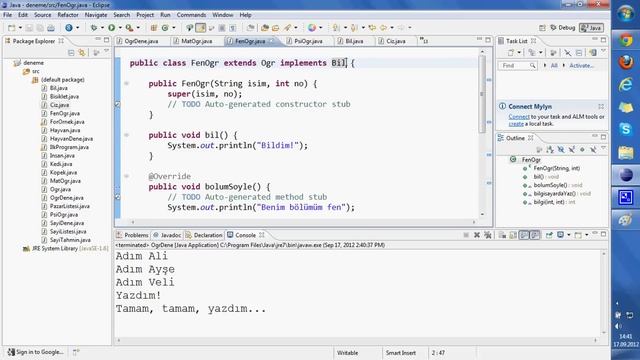Viewport: 640px width, 360px height.
Task: Click the Java perspective button
Action: [x=591, y=28]
